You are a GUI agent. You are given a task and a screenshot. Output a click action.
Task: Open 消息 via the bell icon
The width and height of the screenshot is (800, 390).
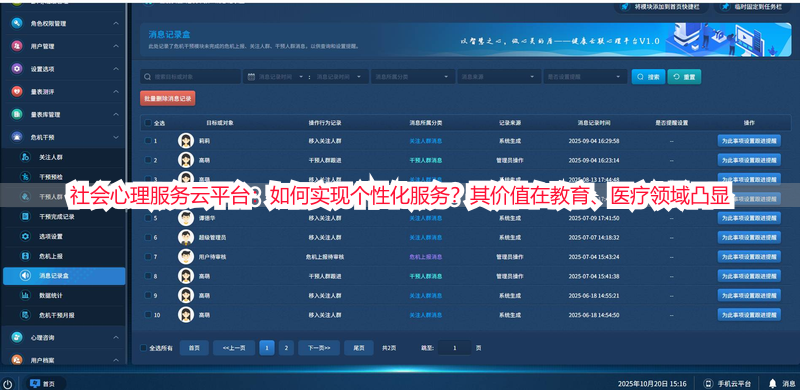pyautogui.click(x=772, y=383)
